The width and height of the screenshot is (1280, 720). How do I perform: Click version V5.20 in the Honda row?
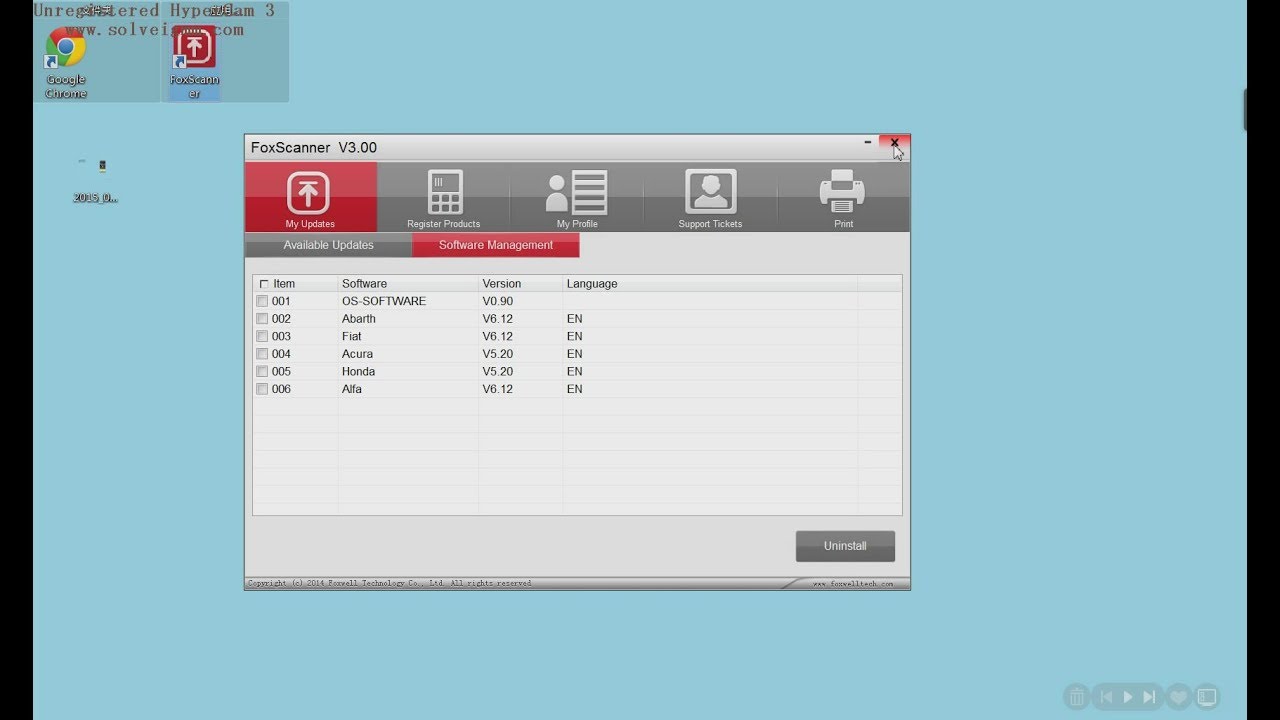tap(497, 371)
